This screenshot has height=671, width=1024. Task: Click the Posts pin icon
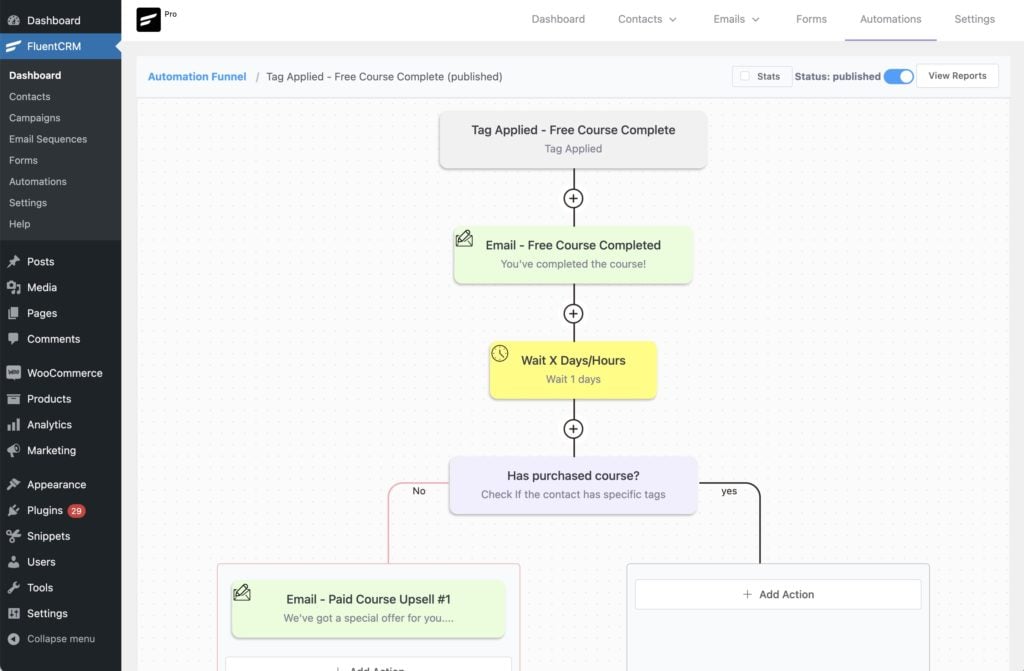tap(13, 261)
